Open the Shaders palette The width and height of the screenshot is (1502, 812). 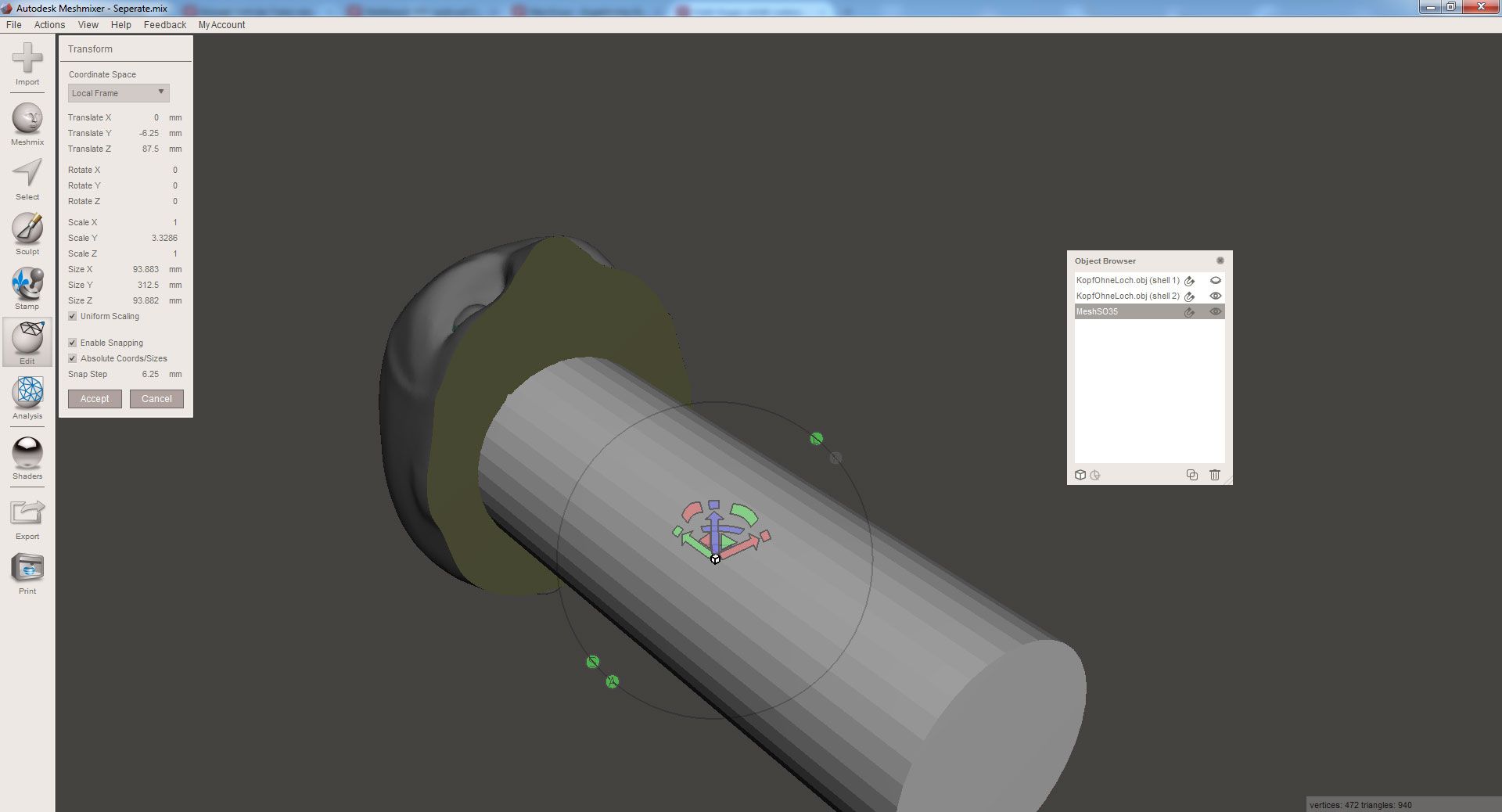[x=27, y=458]
